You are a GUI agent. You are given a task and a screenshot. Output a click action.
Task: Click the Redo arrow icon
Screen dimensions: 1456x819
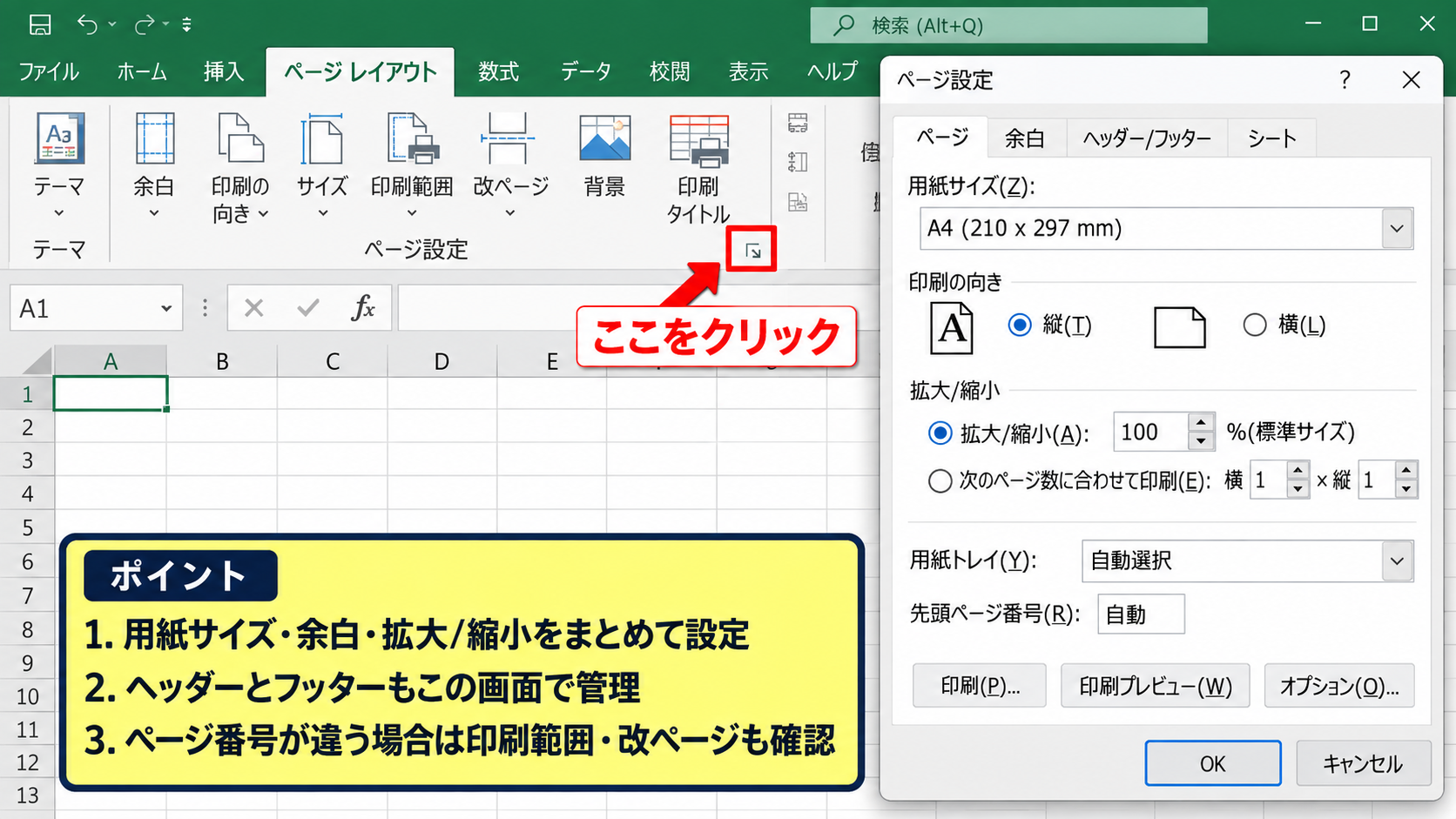click(x=145, y=24)
